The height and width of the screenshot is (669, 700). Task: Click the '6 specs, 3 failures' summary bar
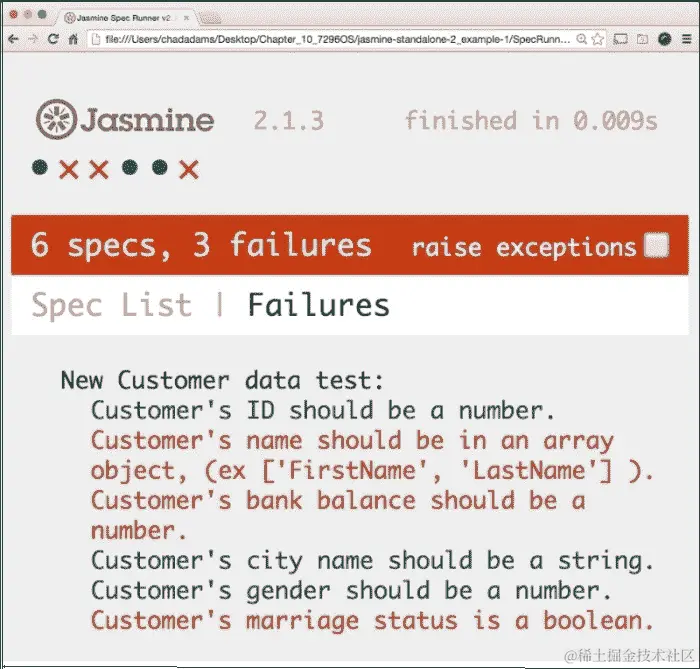pos(350,245)
